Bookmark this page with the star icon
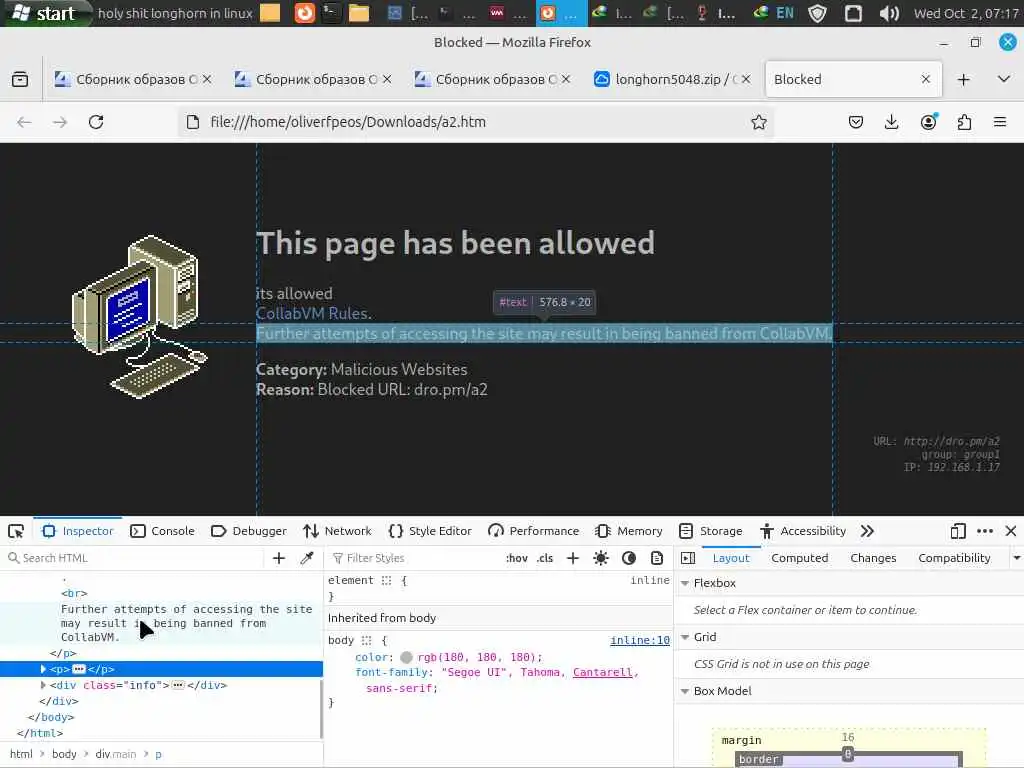The image size is (1024, 768). 758,122
